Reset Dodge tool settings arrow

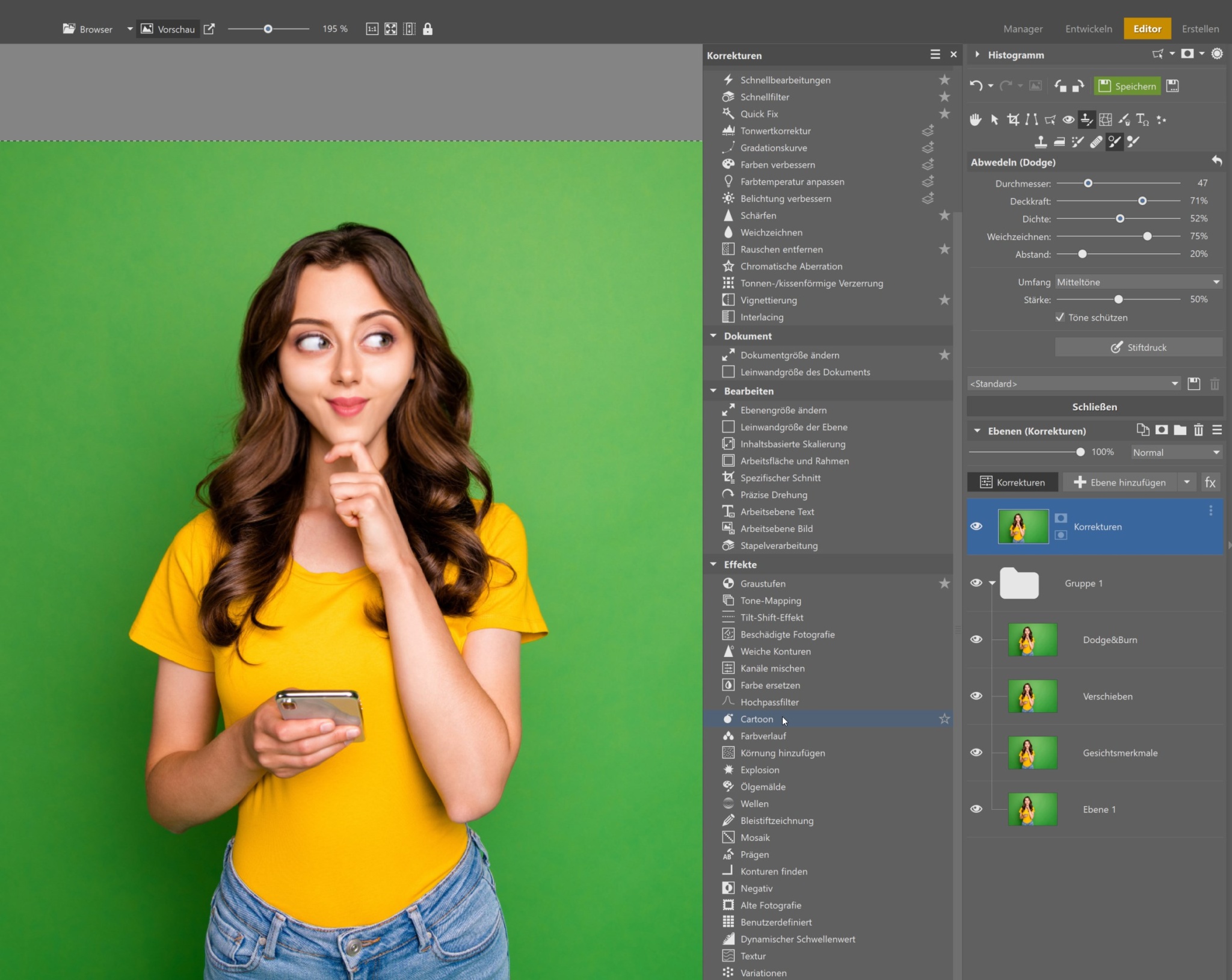(1216, 161)
